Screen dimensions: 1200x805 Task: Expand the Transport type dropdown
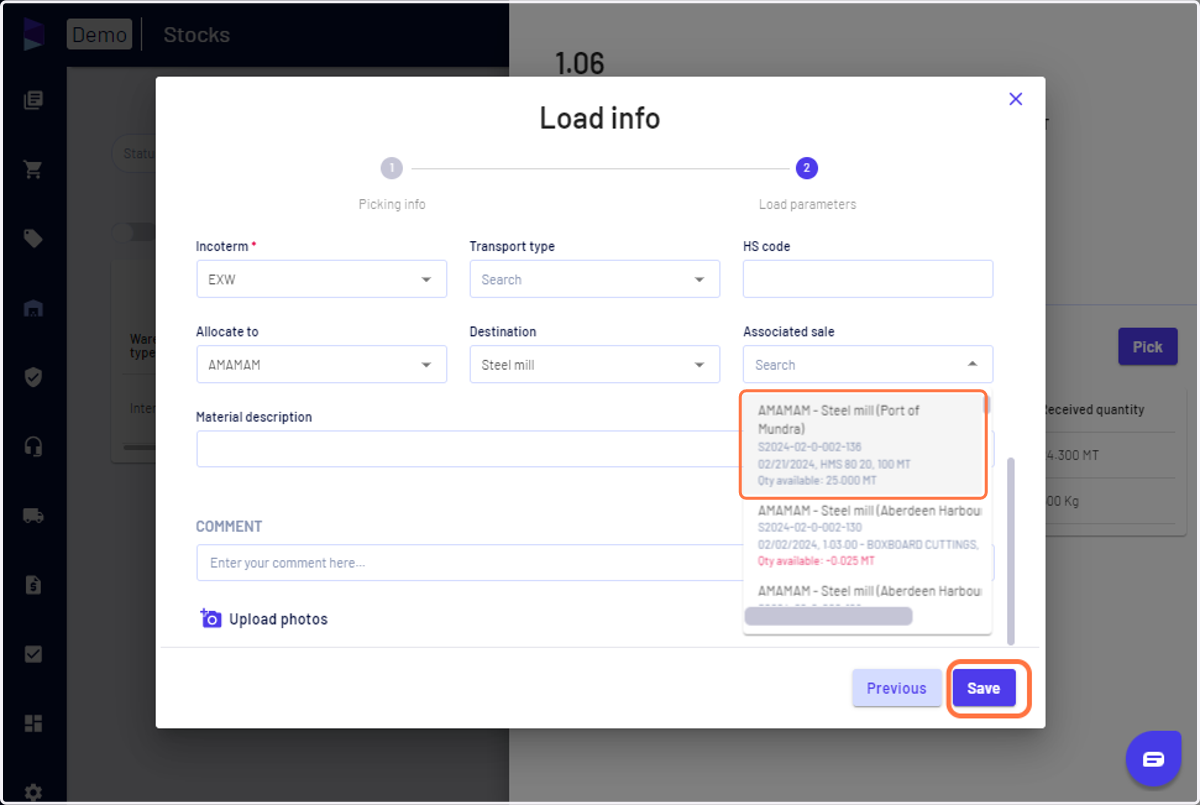(x=594, y=279)
